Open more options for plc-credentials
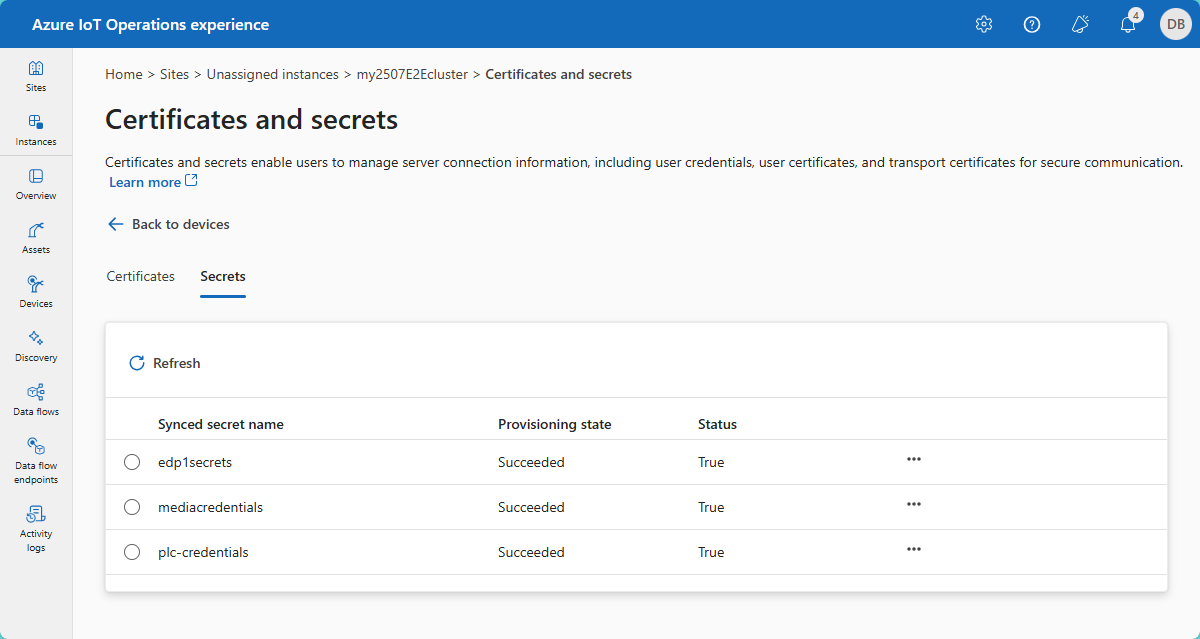Screen dimensions: 1200x639 click(x=913, y=549)
